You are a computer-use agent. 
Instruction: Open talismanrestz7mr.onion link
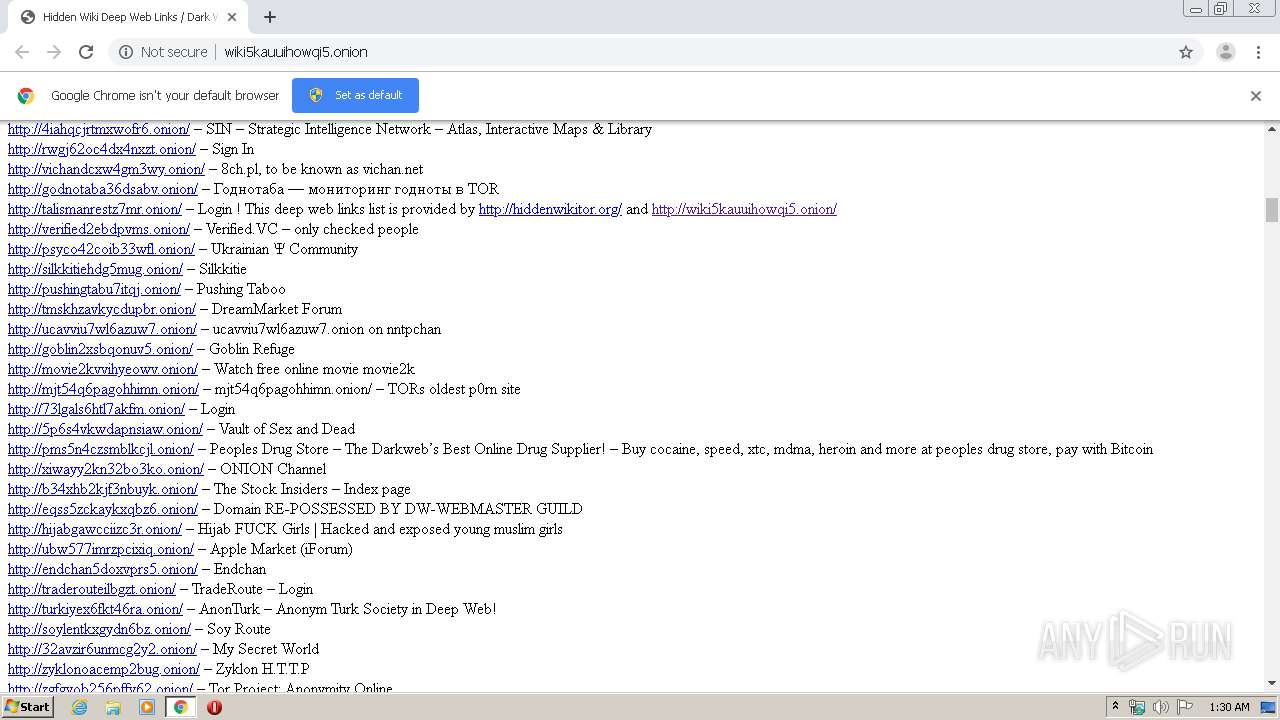95,209
